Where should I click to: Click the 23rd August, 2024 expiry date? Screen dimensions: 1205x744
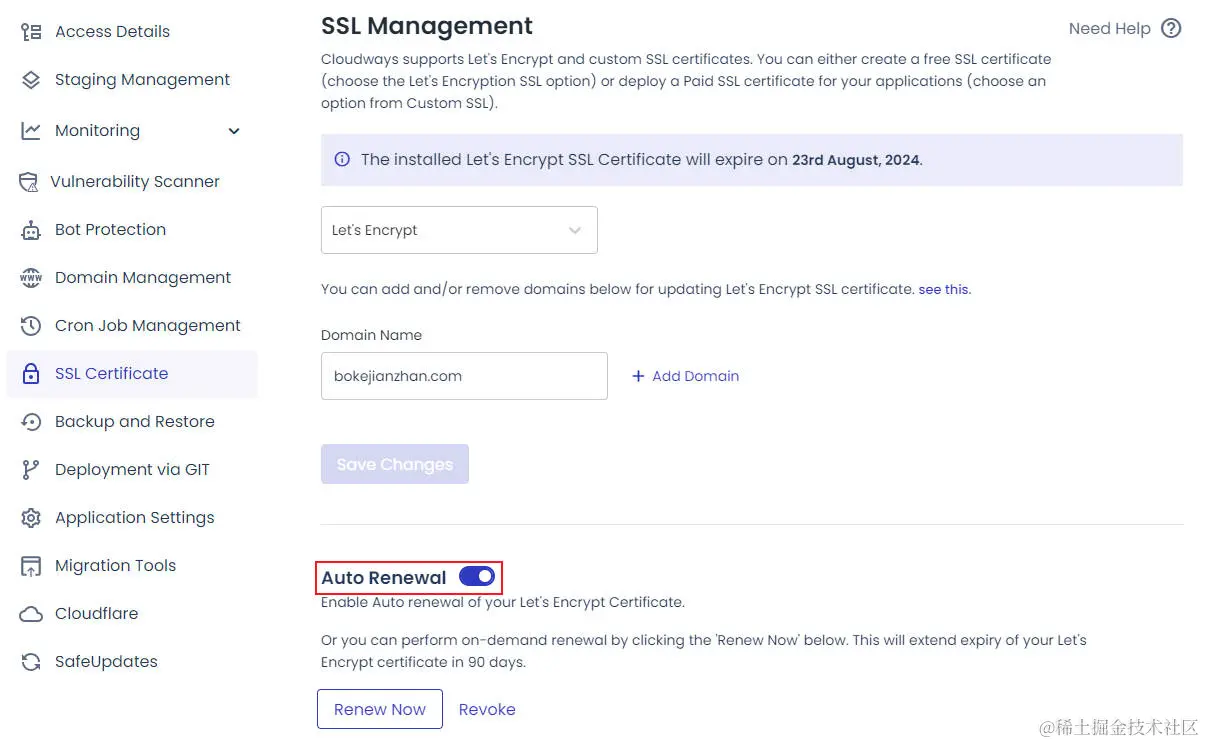[x=857, y=160]
